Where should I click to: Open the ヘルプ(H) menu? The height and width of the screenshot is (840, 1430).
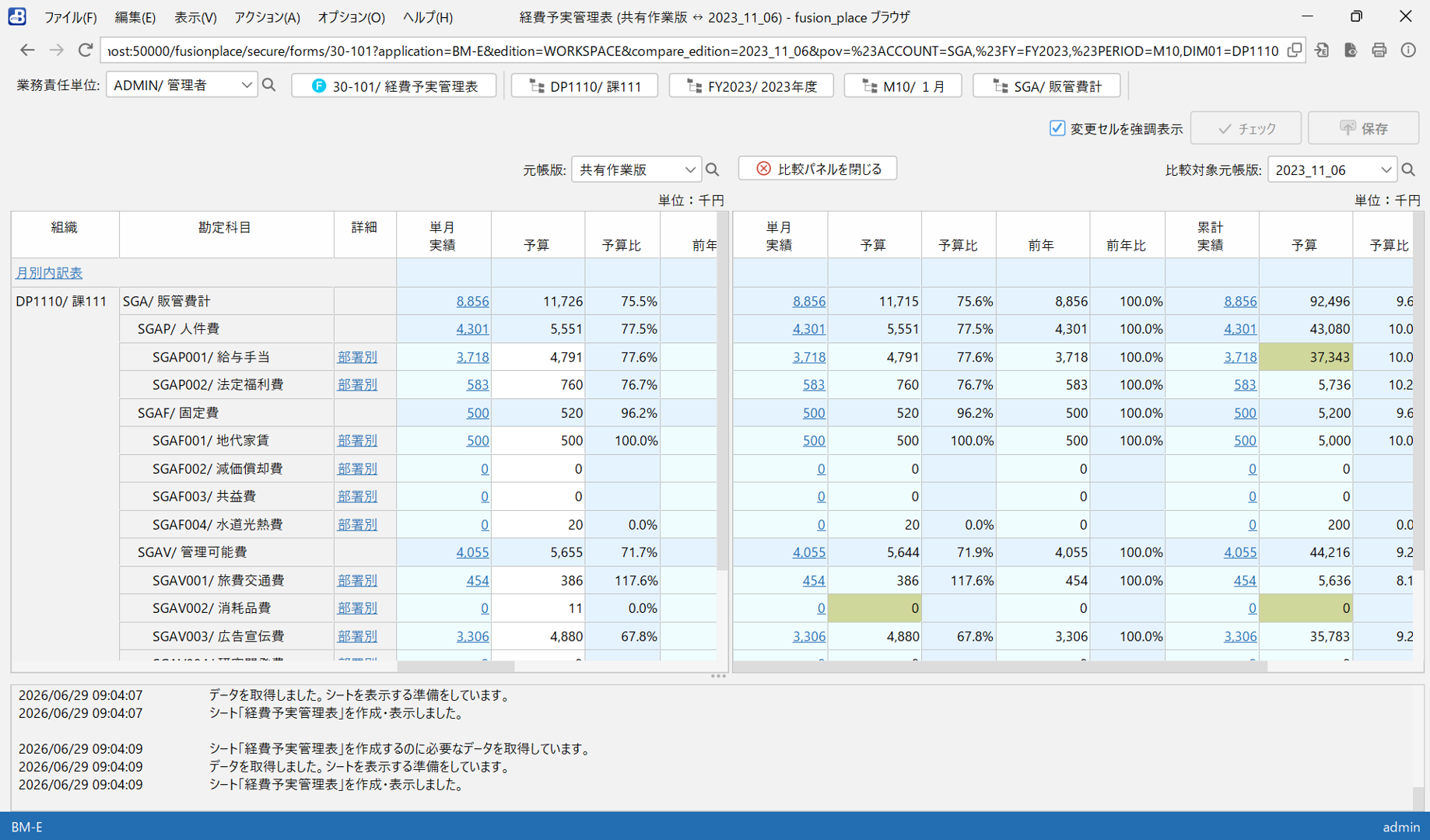point(428,17)
